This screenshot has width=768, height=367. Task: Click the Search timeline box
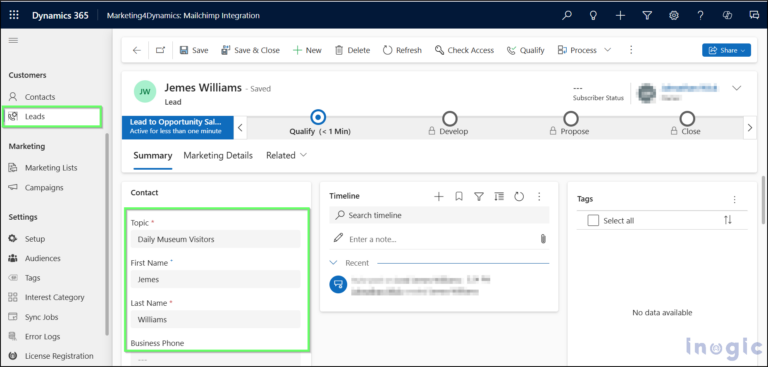(439, 215)
